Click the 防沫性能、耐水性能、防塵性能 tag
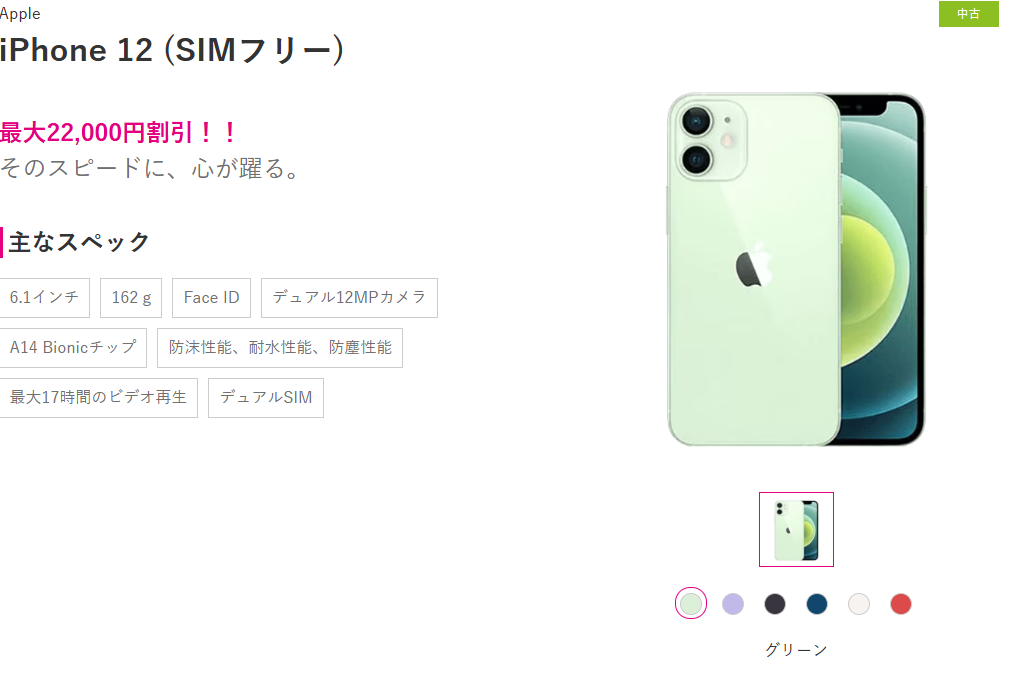Viewport: 1012px width, 675px height. tap(280, 348)
